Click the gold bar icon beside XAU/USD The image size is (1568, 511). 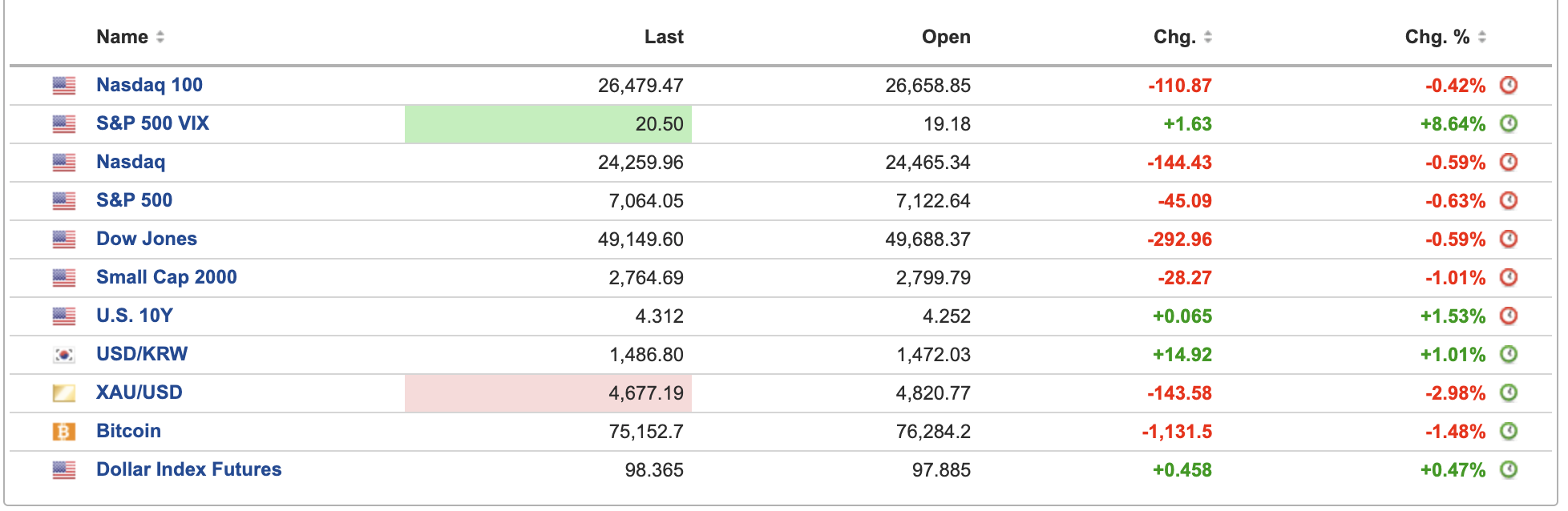point(64,393)
